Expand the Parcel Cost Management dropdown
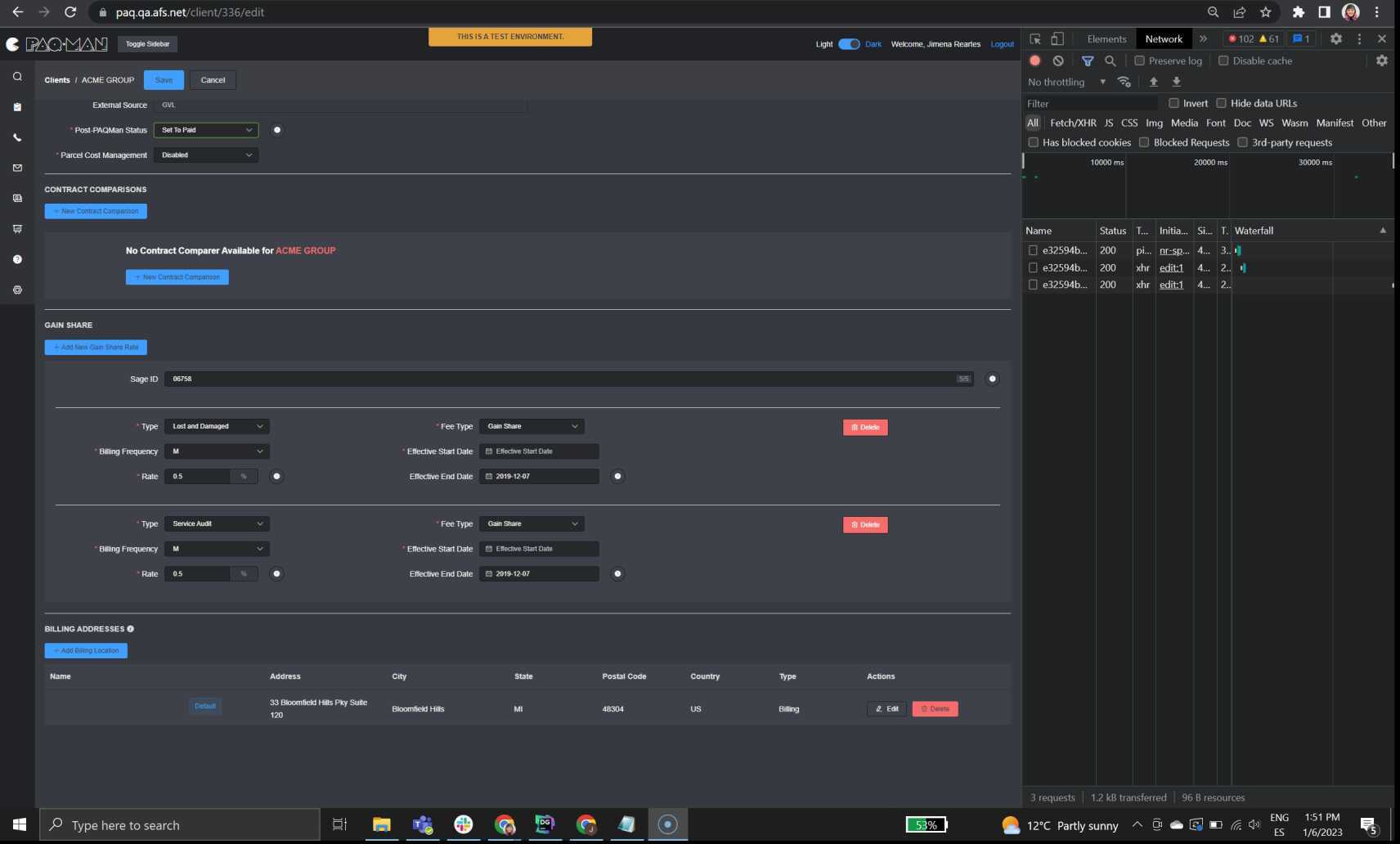The height and width of the screenshot is (844, 1400). coord(205,155)
